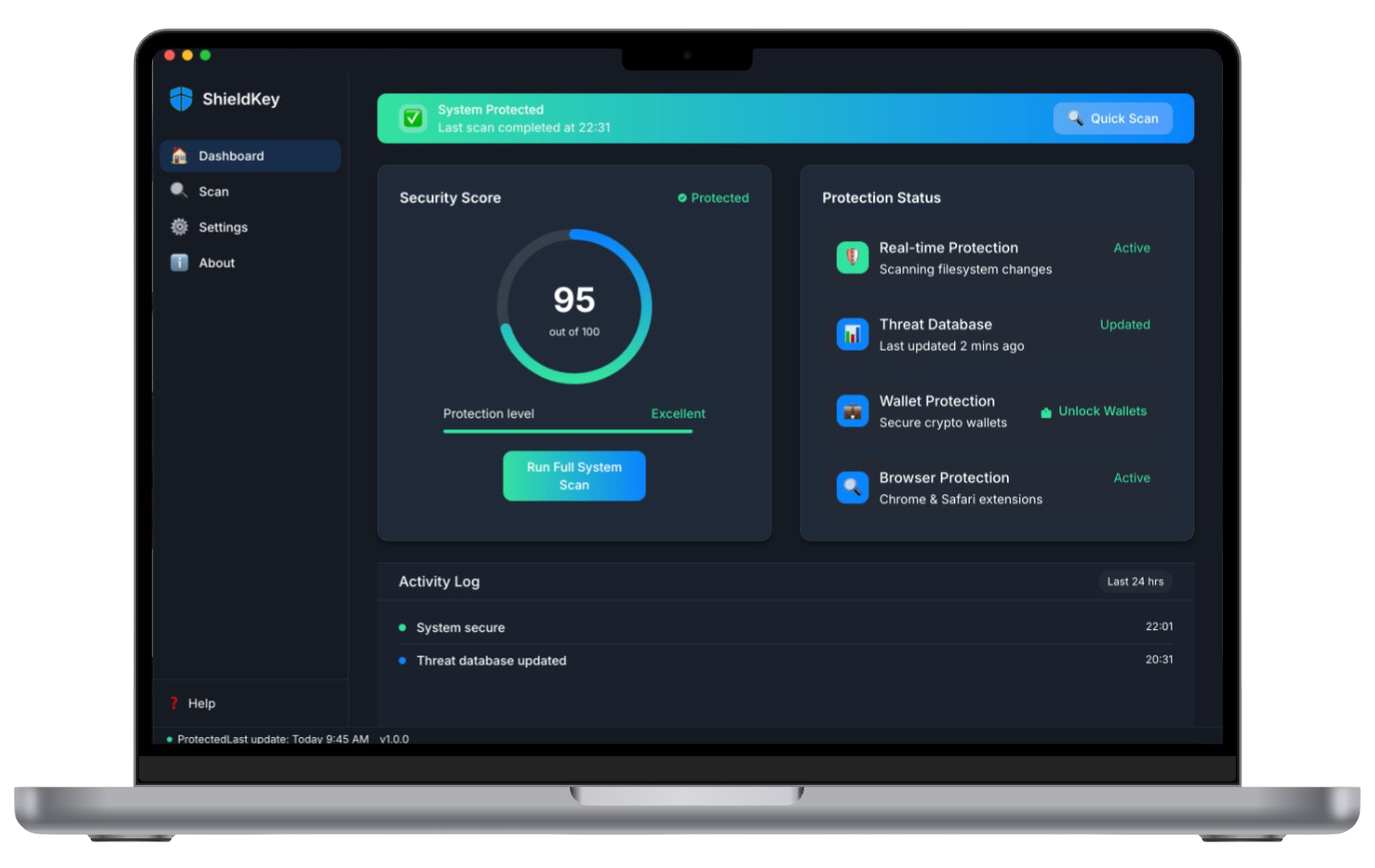Run Full System Scan

[574, 476]
